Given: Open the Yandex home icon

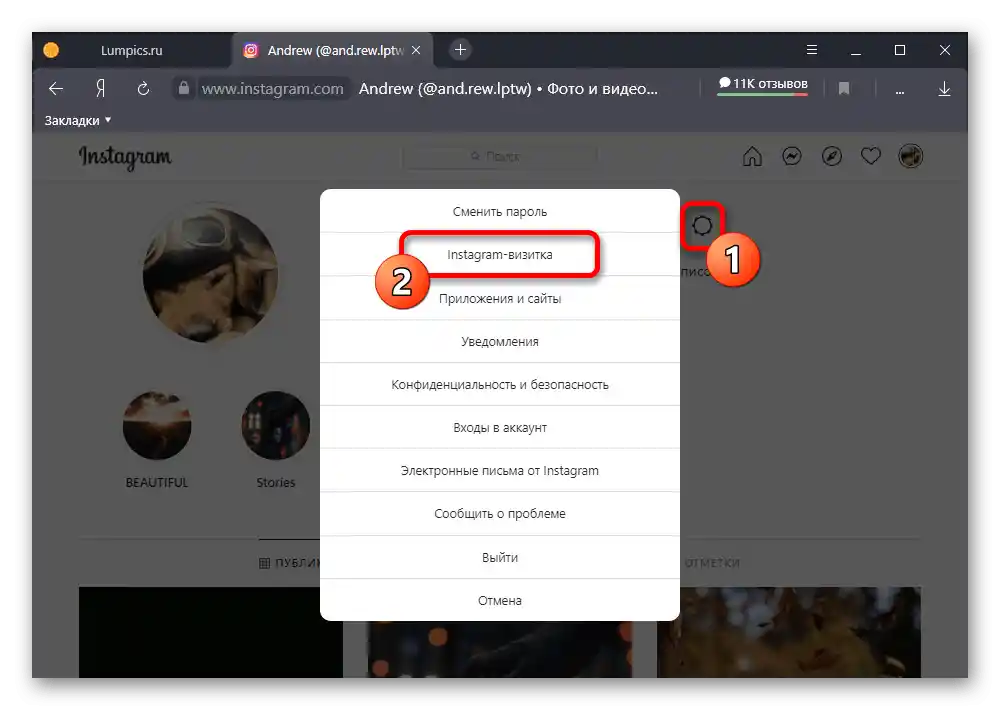Looking at the screenshot, I should [x=100, y=89].
